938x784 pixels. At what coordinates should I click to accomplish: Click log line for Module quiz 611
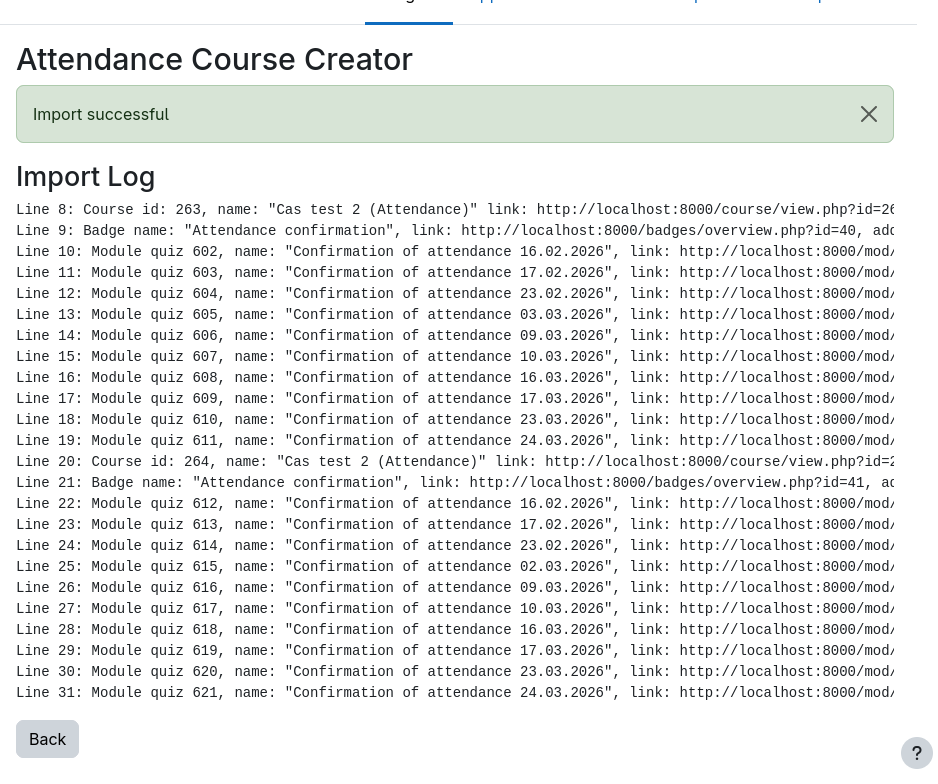click(455, 440)
